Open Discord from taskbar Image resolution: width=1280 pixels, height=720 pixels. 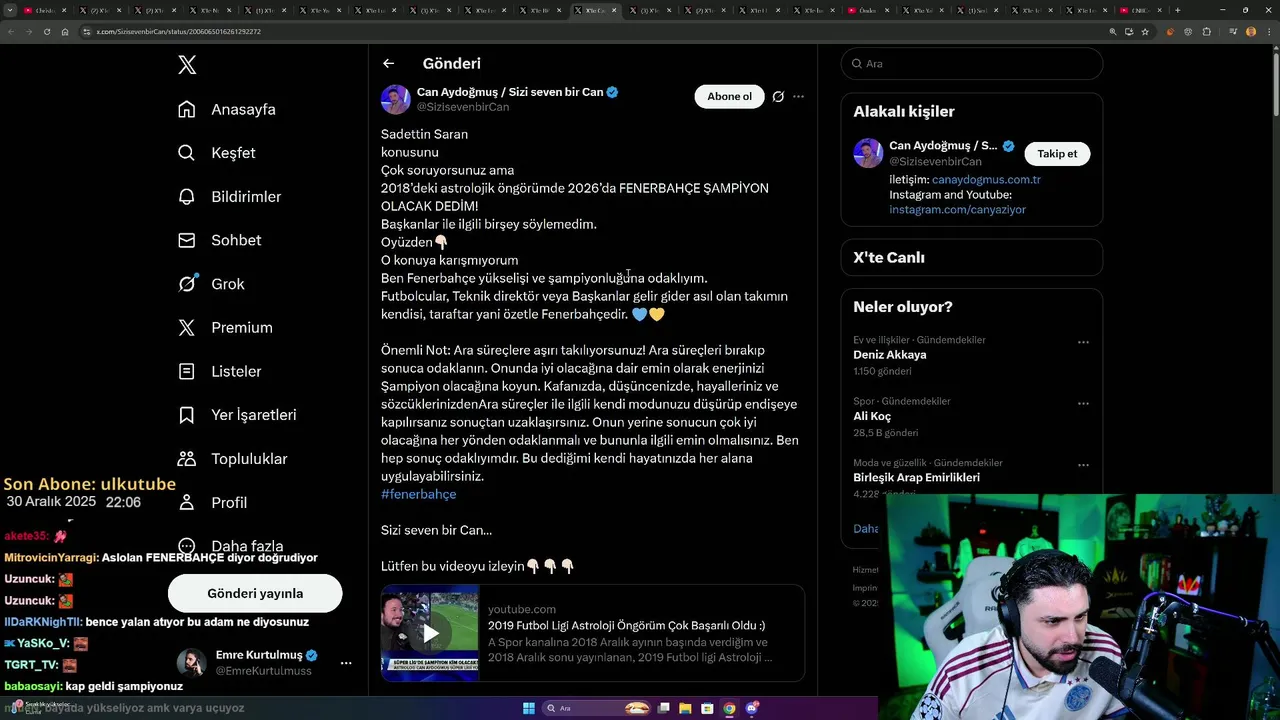click(x=752, y=708)
